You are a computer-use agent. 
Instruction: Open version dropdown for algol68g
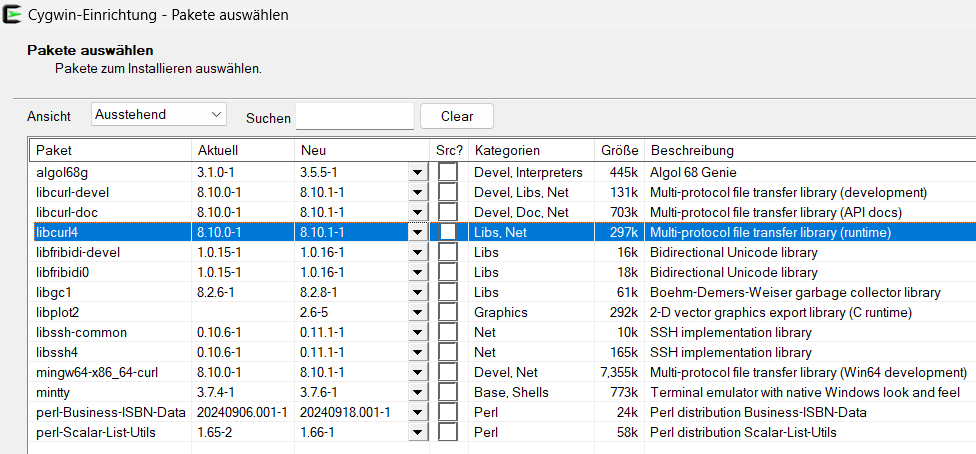click(x=417, y=172)
